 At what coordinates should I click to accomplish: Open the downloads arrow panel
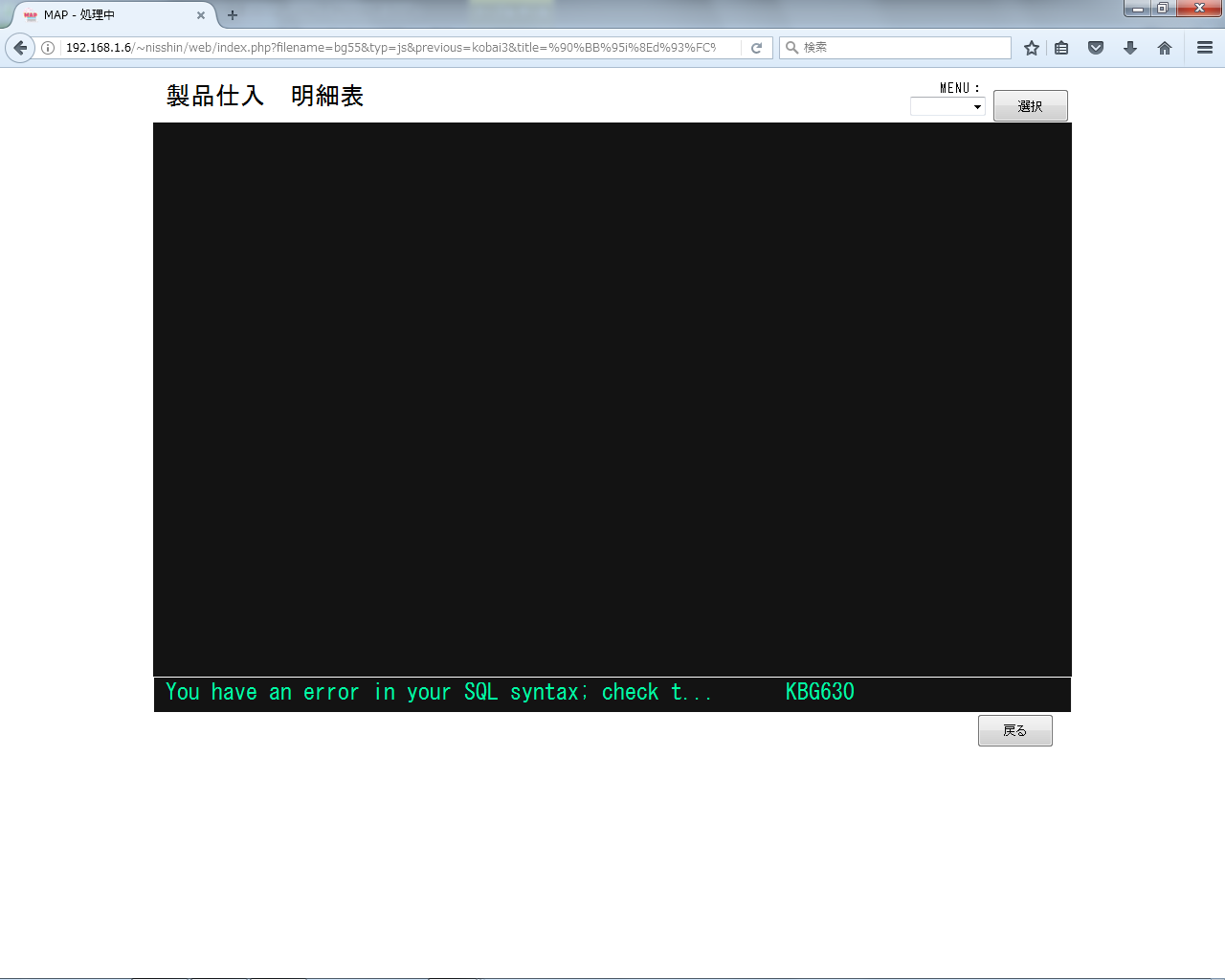[1130, 48]
